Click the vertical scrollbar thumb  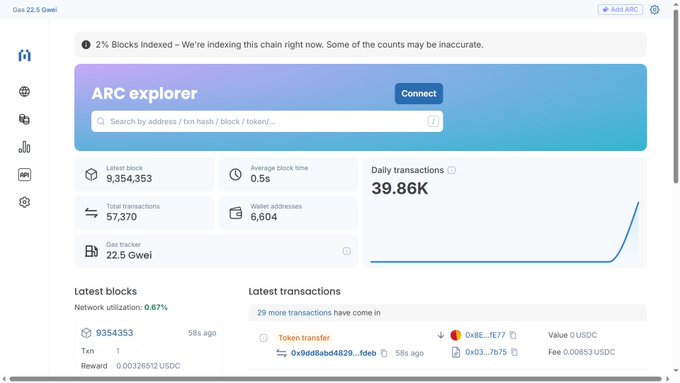click(x=675, y=96)
